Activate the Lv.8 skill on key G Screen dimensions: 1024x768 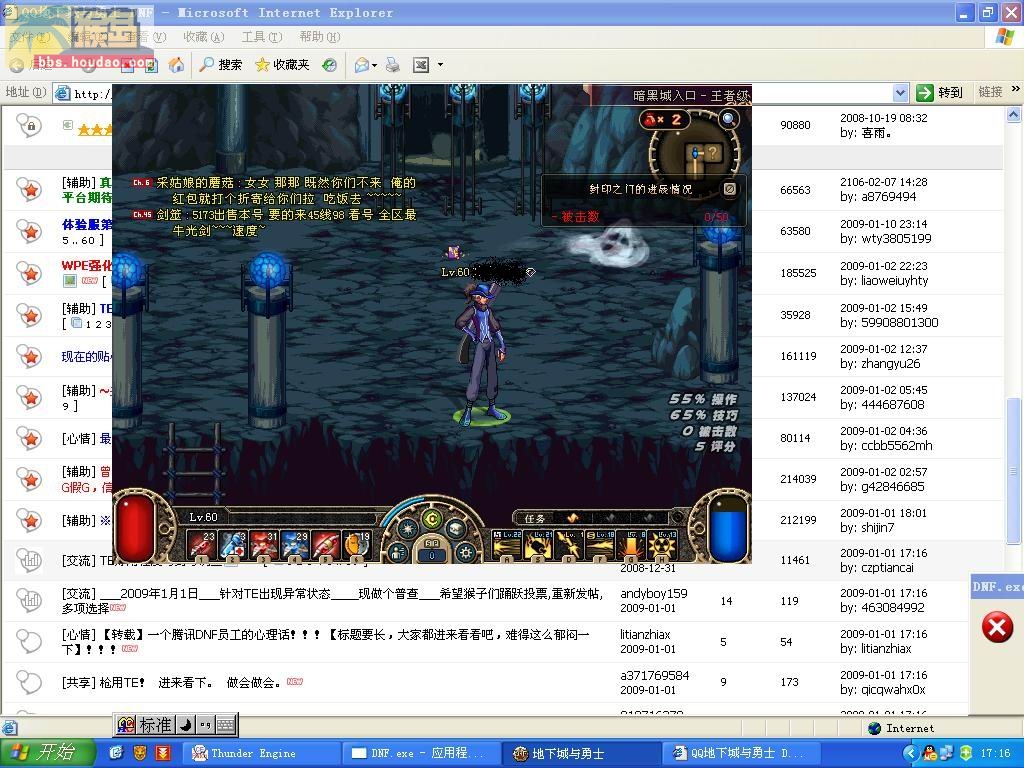[631, 545]
